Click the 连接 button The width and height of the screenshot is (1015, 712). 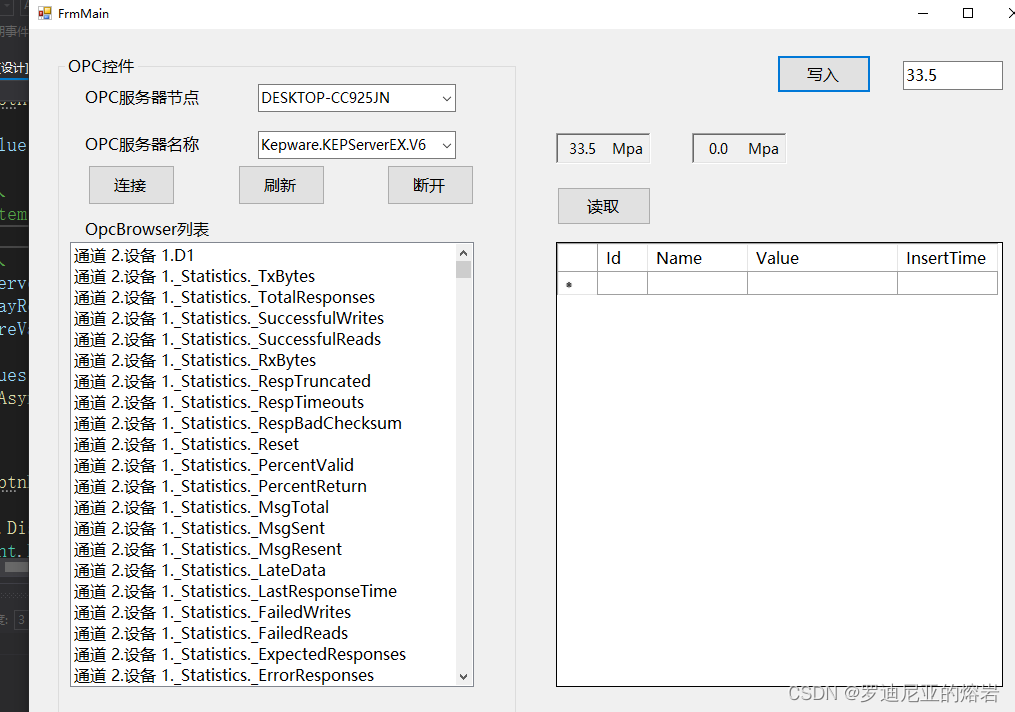131,185
